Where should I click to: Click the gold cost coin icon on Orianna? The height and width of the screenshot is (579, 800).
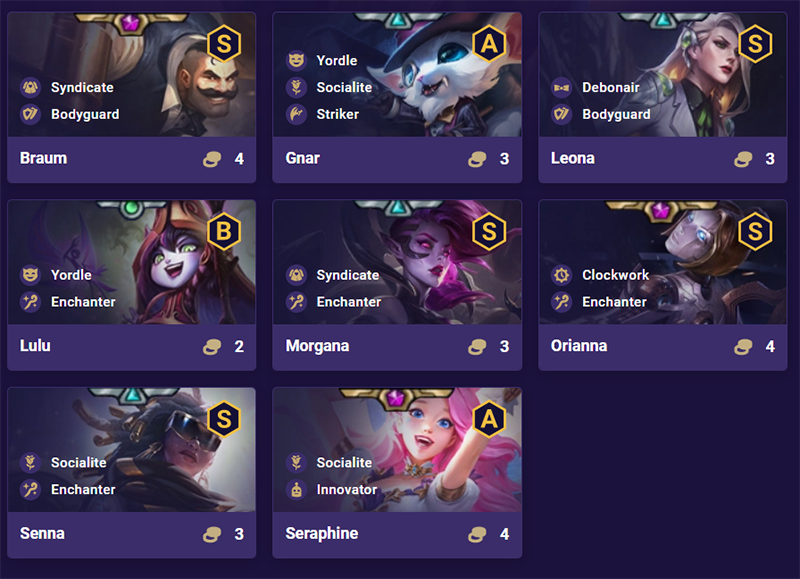coord(742,347)
